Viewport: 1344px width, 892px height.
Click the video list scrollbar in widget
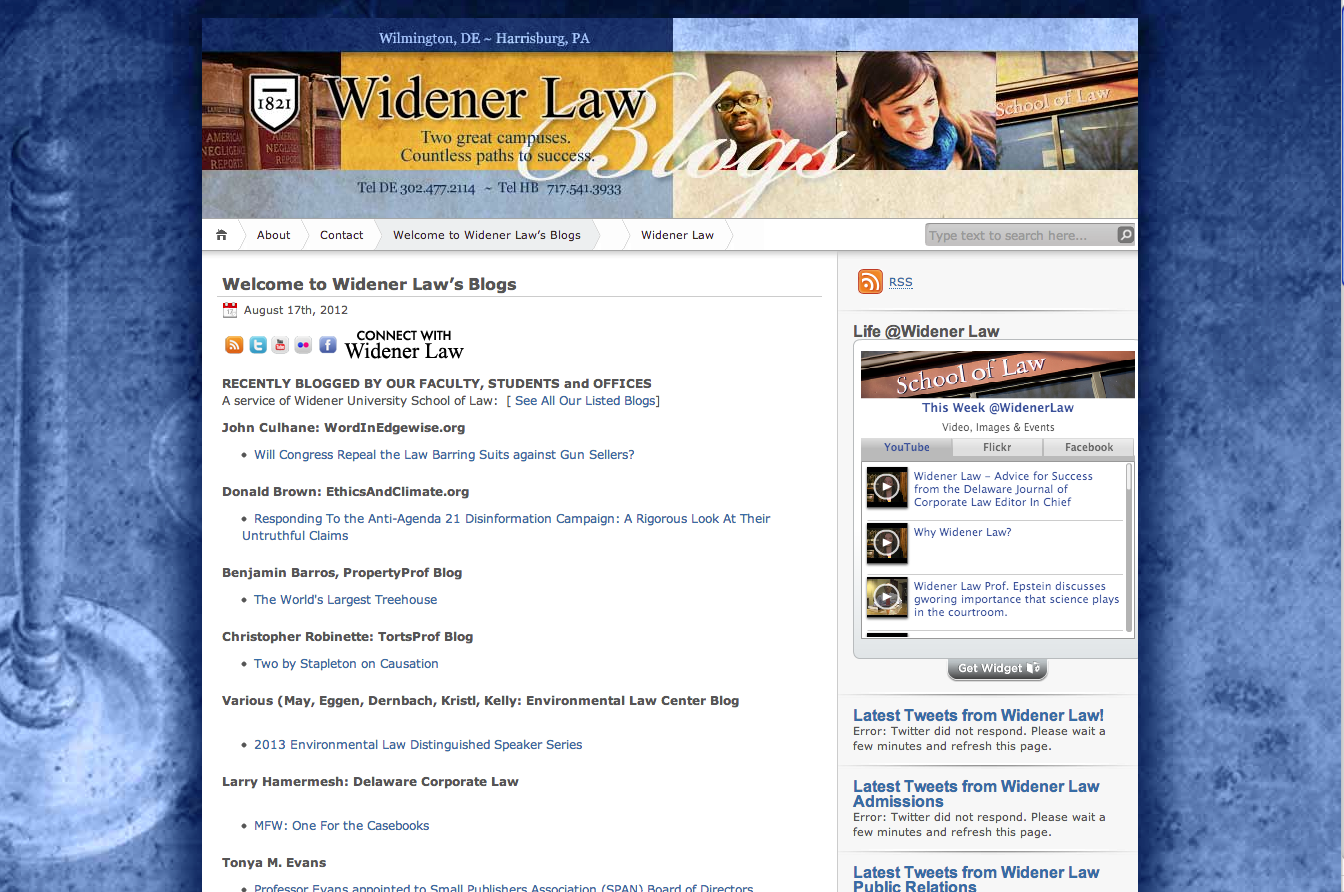point(1129,547)
